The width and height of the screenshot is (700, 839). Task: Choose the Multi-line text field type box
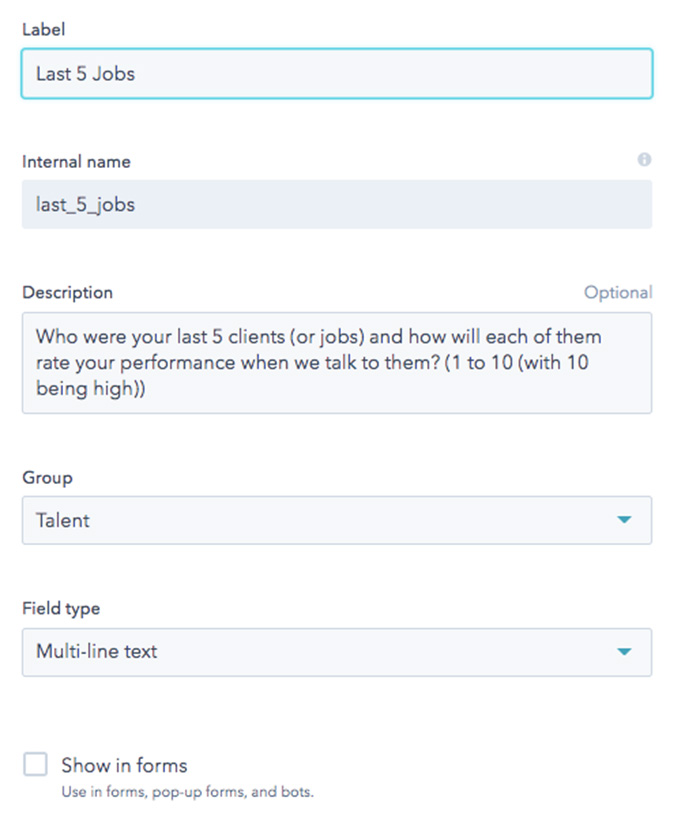tap(337, 652)
